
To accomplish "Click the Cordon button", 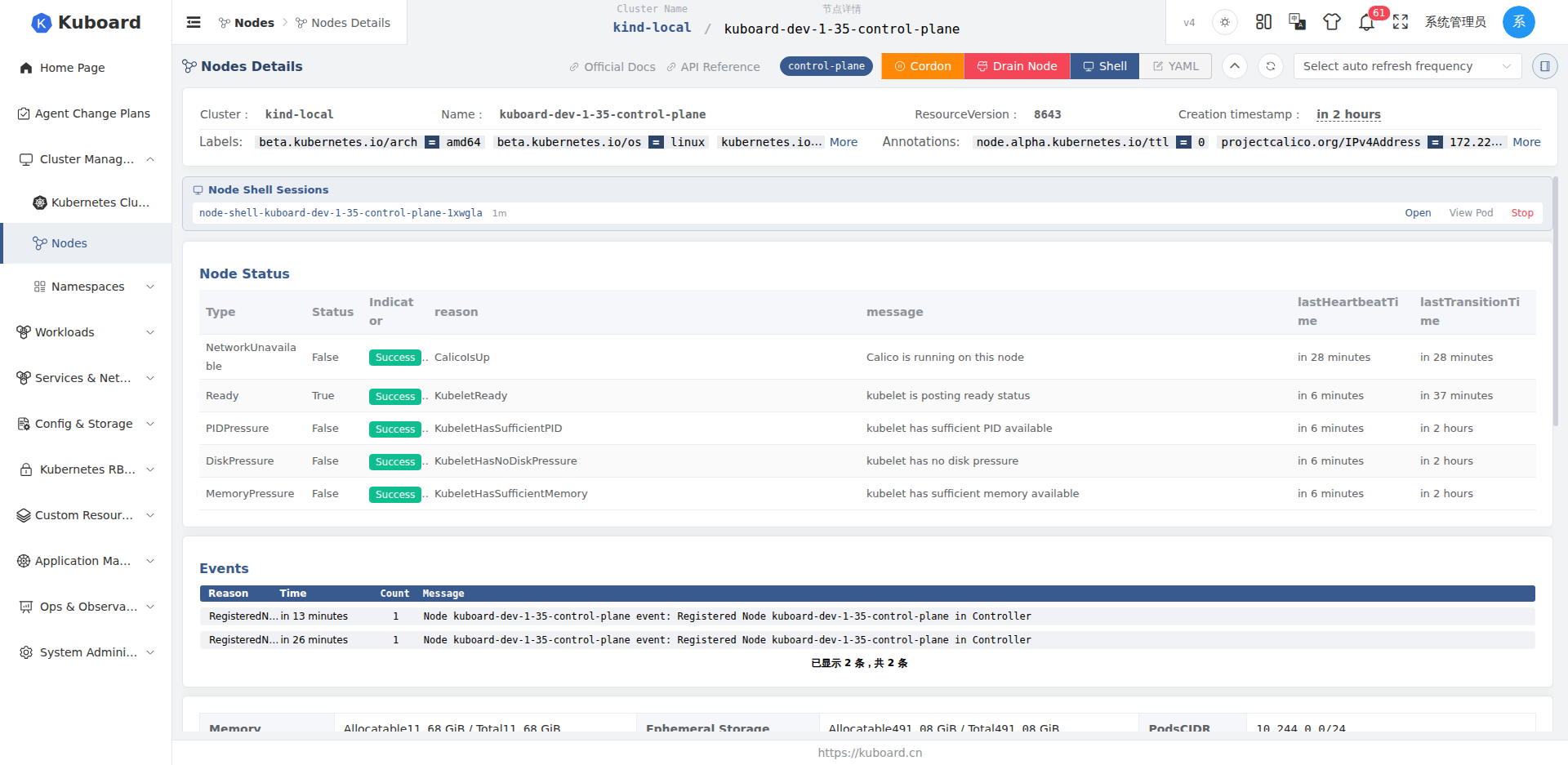I will pos(923,66).
